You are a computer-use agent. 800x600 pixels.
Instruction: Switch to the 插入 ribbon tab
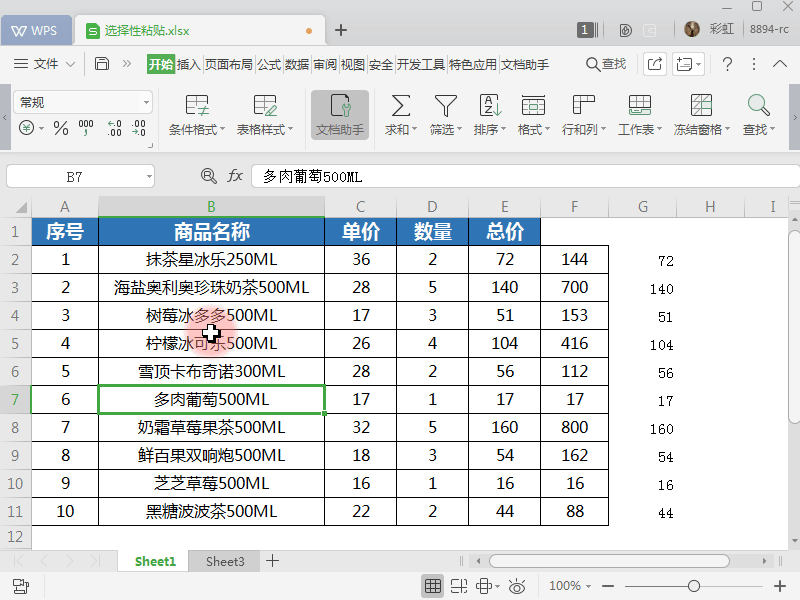point(188,62)
